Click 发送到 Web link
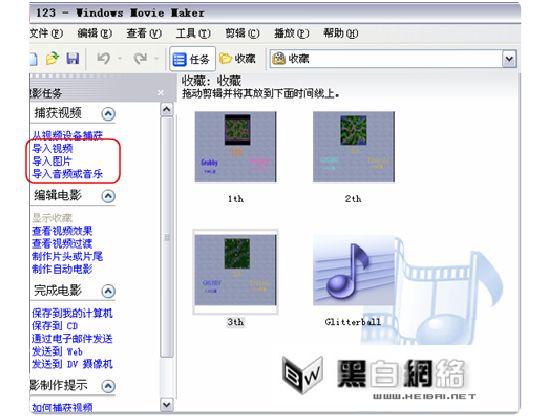Viewport: 554px width, 416px height. click(x=57, y=351)
